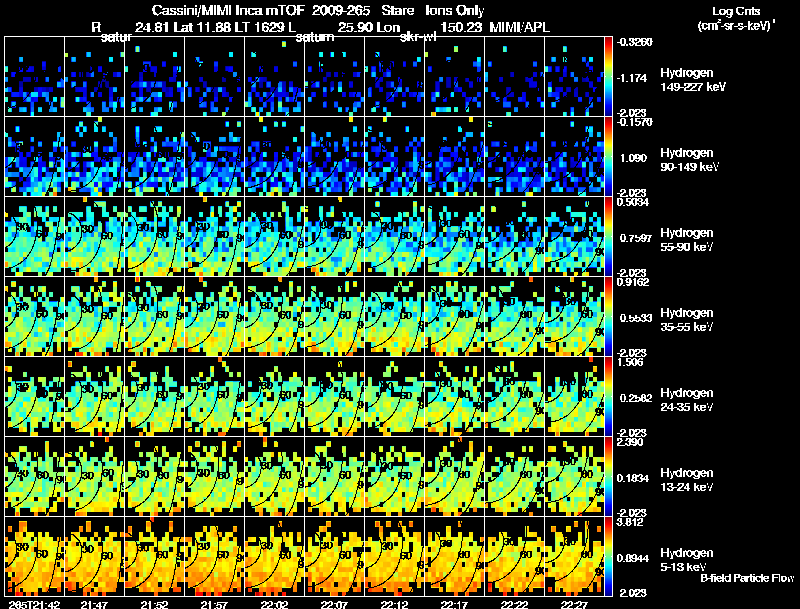Click the Hydrogen 24-35 keV row label
This screenshot has height=609, width=800.
tap(687, 400)
